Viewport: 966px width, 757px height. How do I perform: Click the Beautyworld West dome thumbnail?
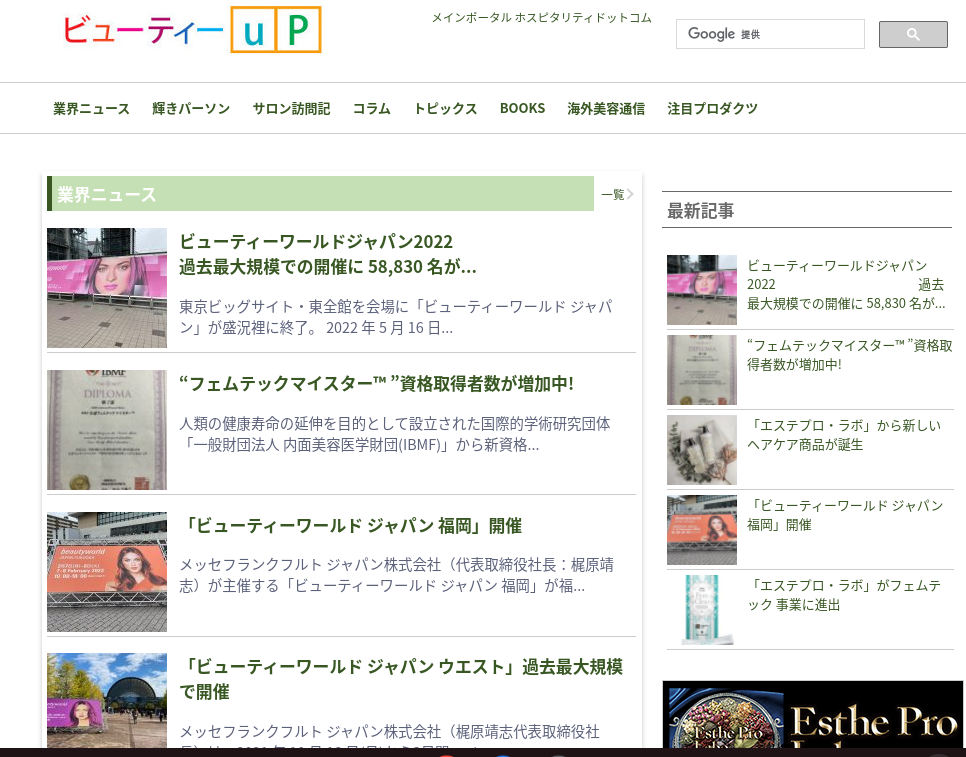point(107,700)
